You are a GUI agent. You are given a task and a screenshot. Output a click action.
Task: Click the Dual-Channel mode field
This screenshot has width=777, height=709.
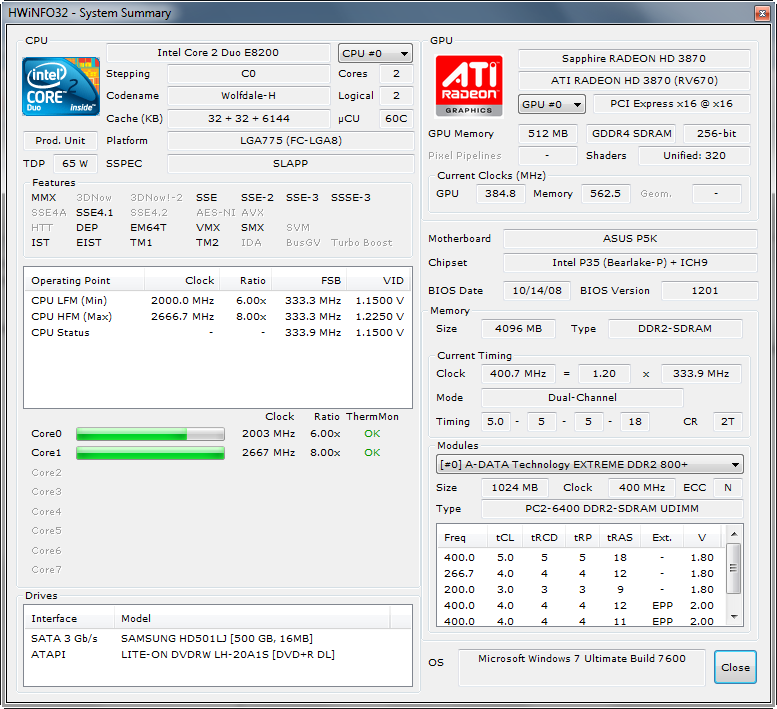point(582,397)
